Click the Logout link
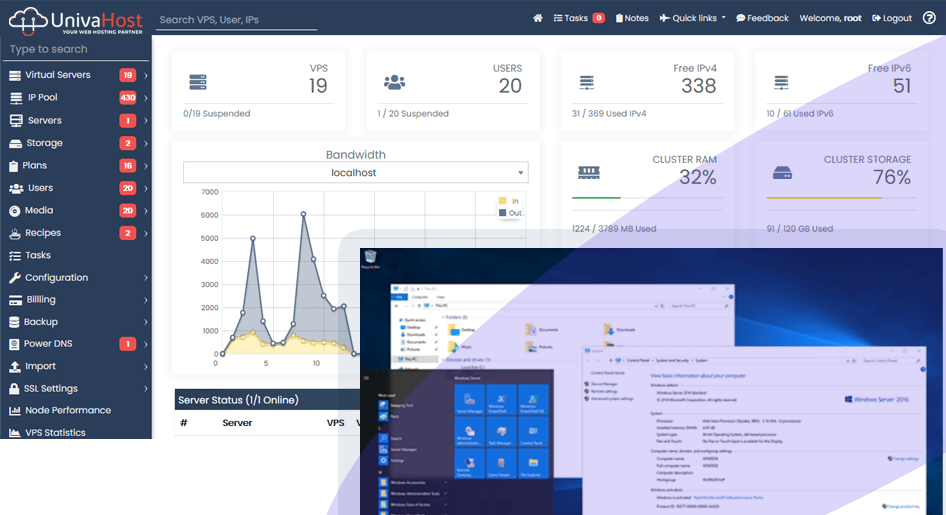 pyautogui.click(x=892, y=18)
